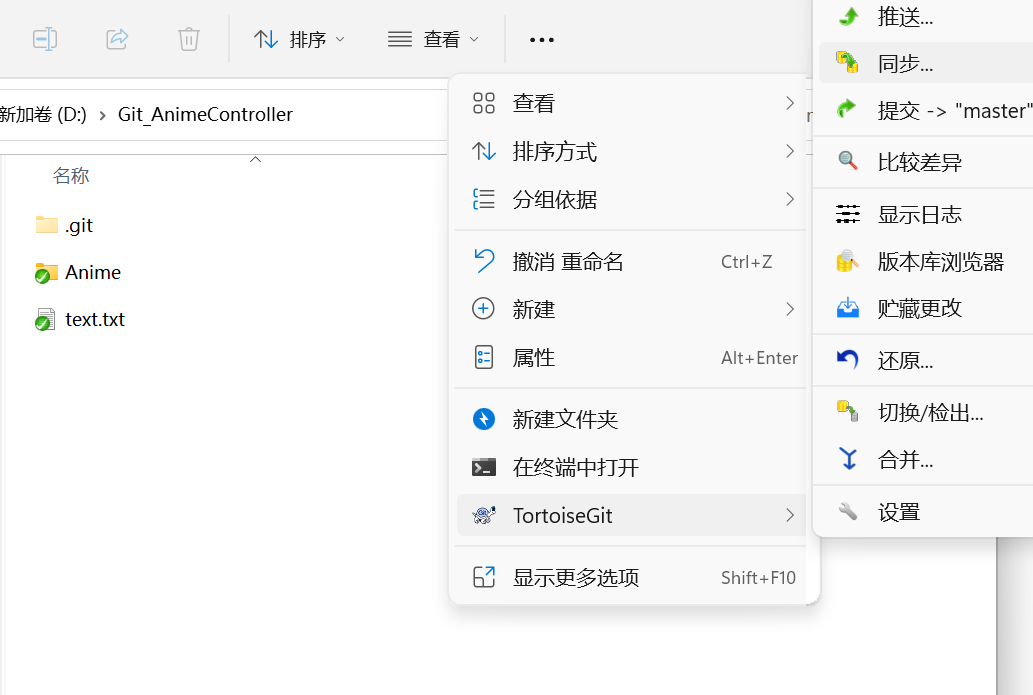Click the TortoiseGit Push (推送) icon
The width and height of the screenshot is (1033, 695).
pyautogui.click(x=848, y=16)
